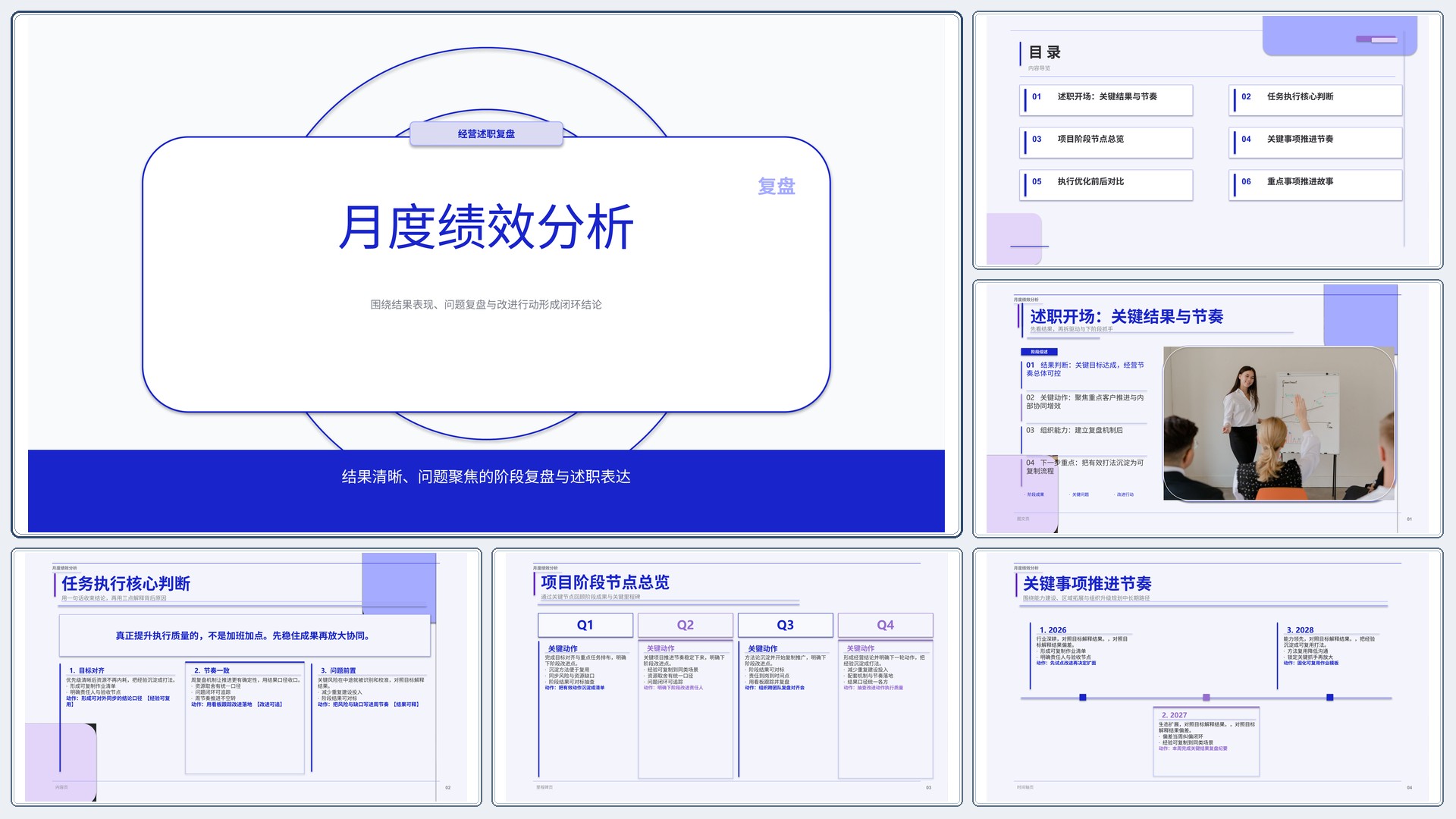This screenshot has height=819, width=1456.
Task: Click the timeline dot below 2026
Action: [x=1083, y=697]
